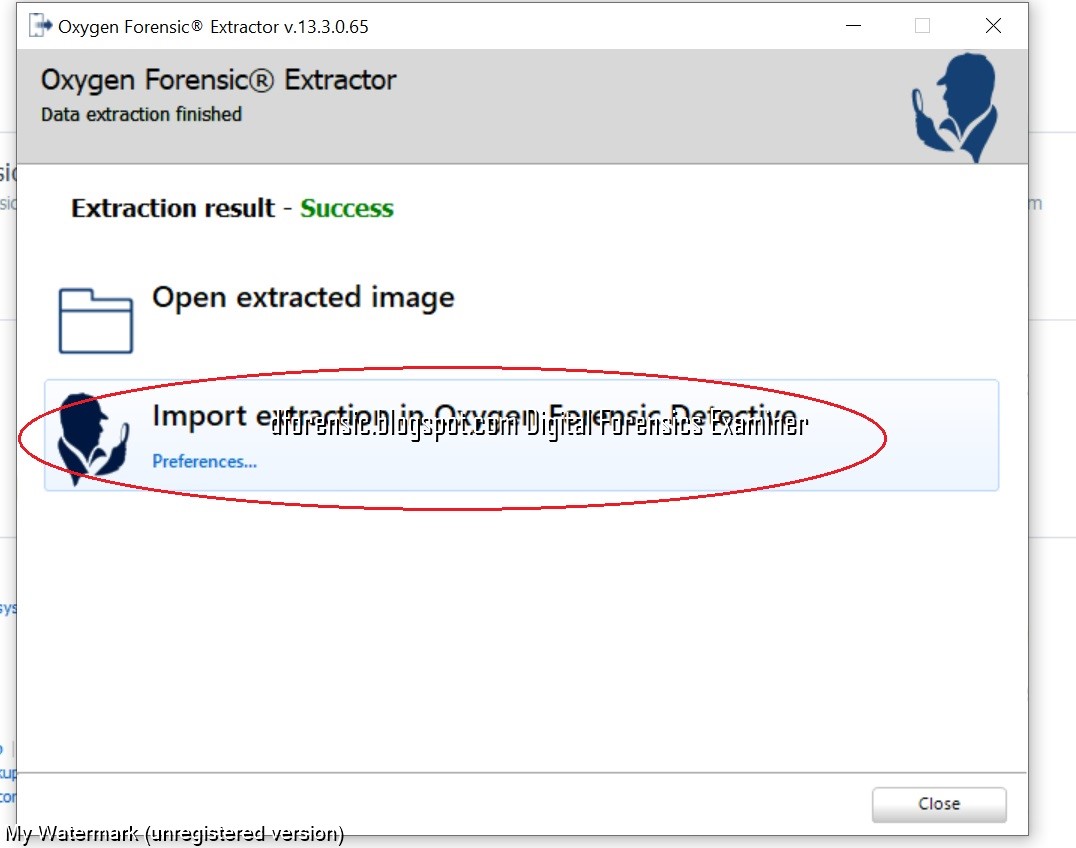
Task: Import extraction in Oxygen Forensic Detective
Action: point(521,435)
